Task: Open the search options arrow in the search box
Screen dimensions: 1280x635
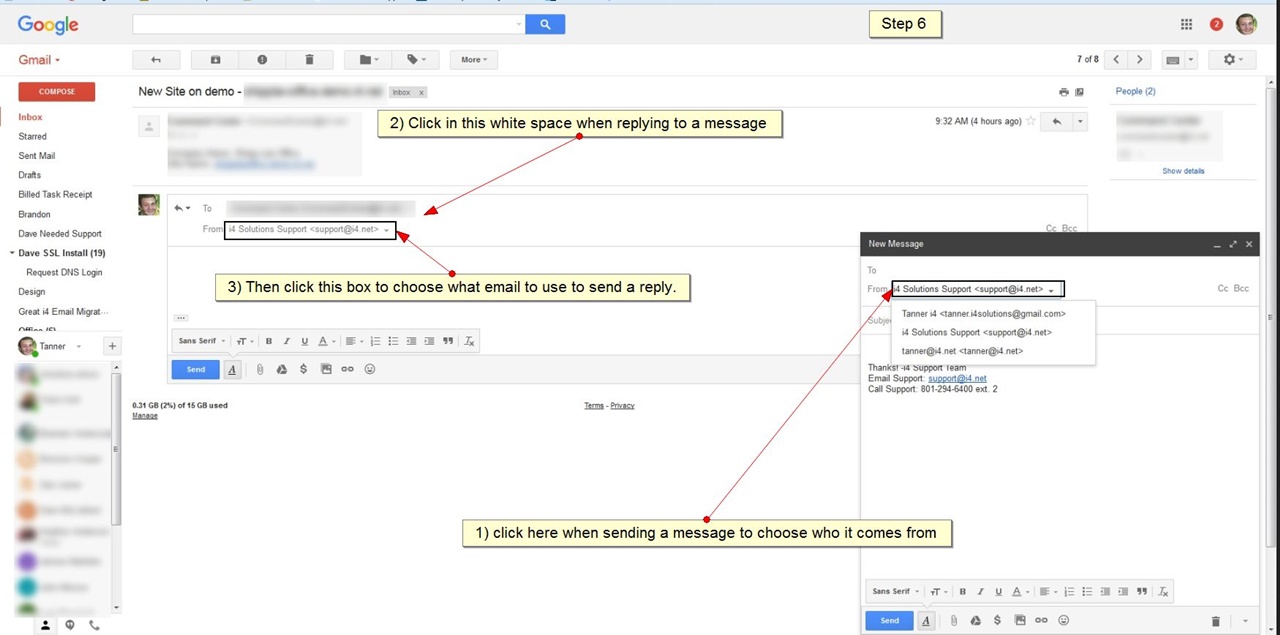Action: coord(519,24)
